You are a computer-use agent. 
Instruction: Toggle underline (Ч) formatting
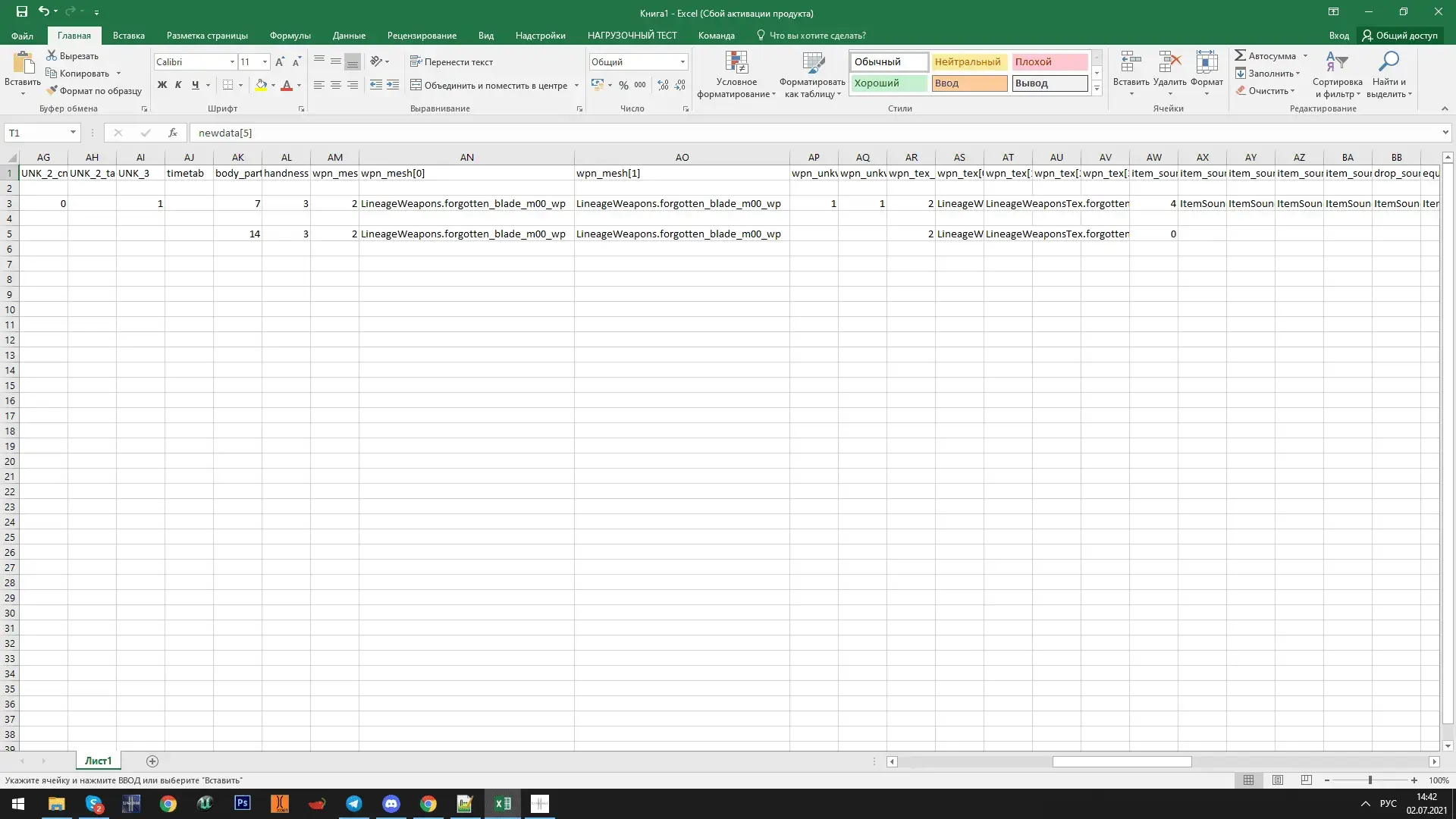tap(195, 85)
